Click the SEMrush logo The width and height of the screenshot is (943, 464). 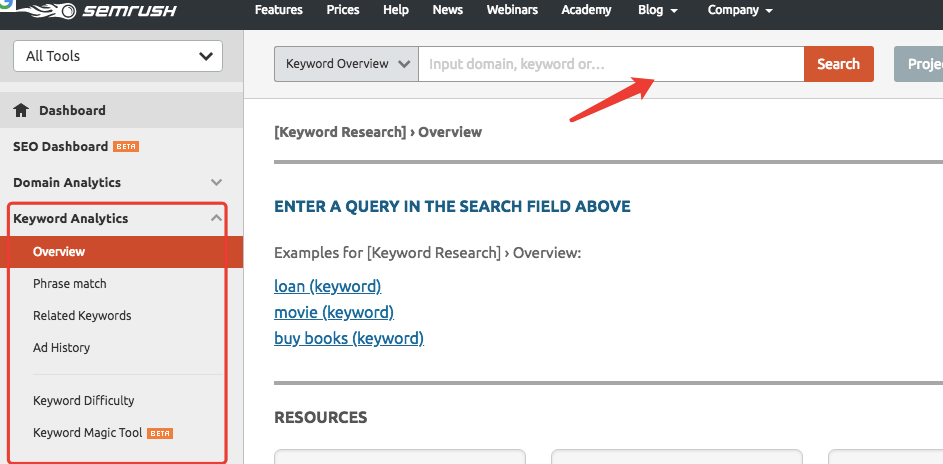click(99, 10)
